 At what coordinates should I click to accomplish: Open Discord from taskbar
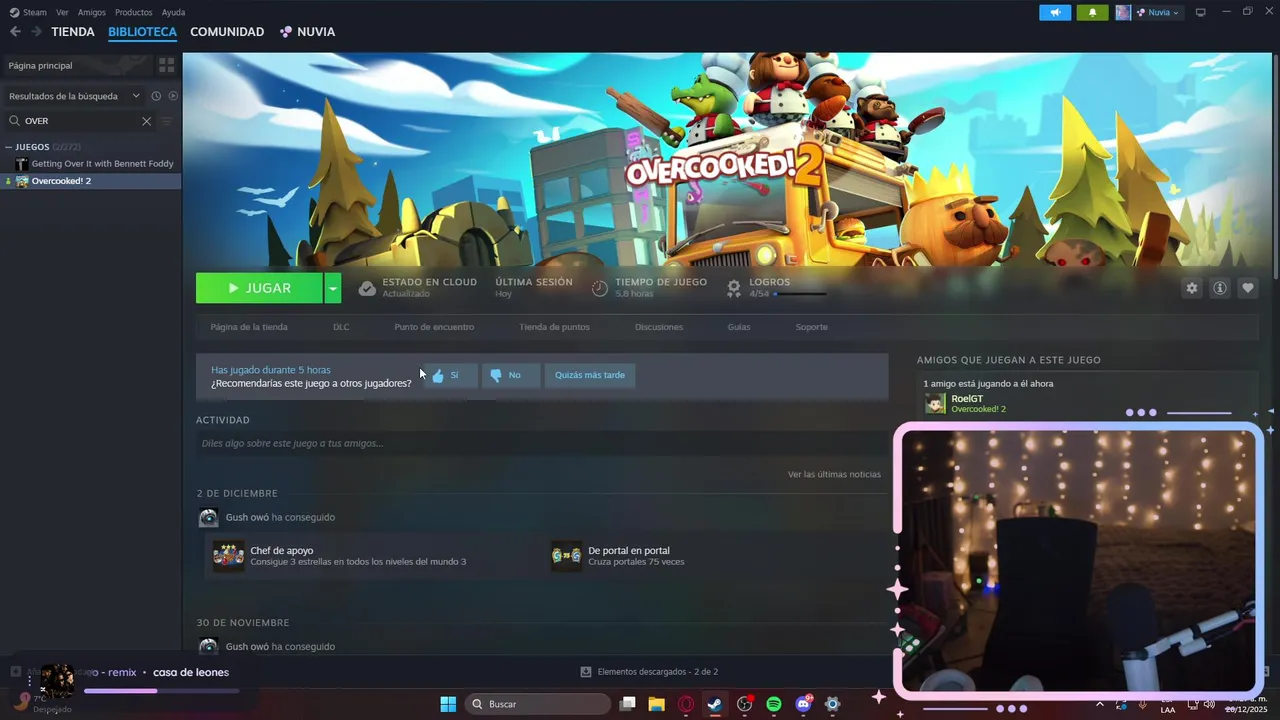point(803,704)
